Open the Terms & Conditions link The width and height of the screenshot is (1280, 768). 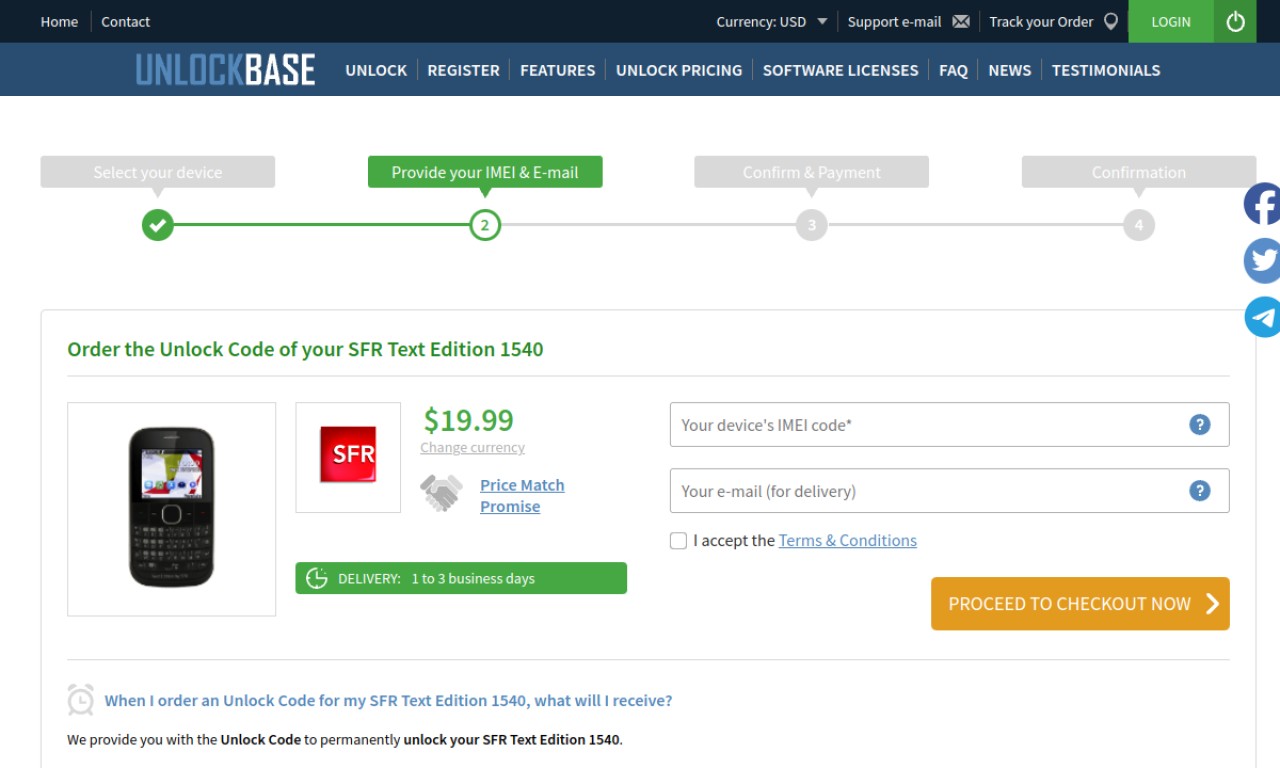[847, 540]
